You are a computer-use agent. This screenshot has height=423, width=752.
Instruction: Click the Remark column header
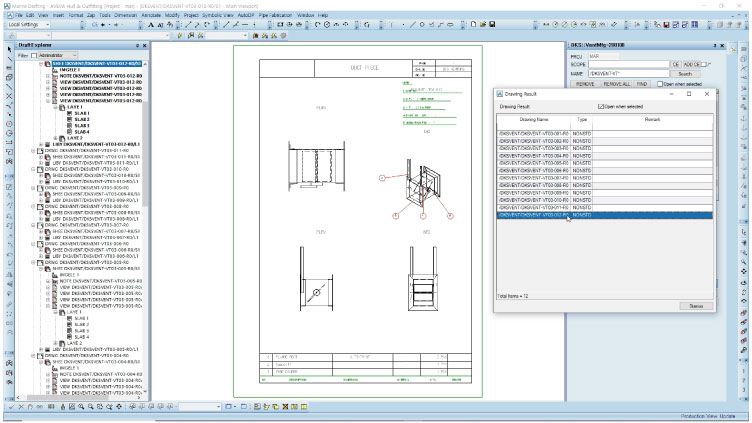tap(652, 119)
